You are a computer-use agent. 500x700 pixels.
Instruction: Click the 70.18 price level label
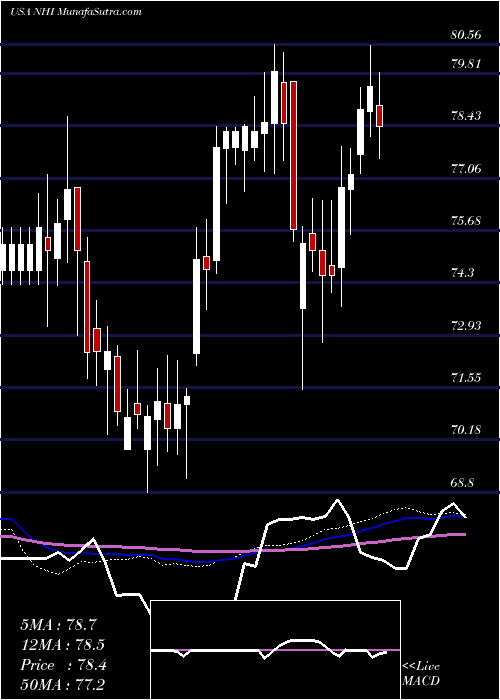[466, 430]
